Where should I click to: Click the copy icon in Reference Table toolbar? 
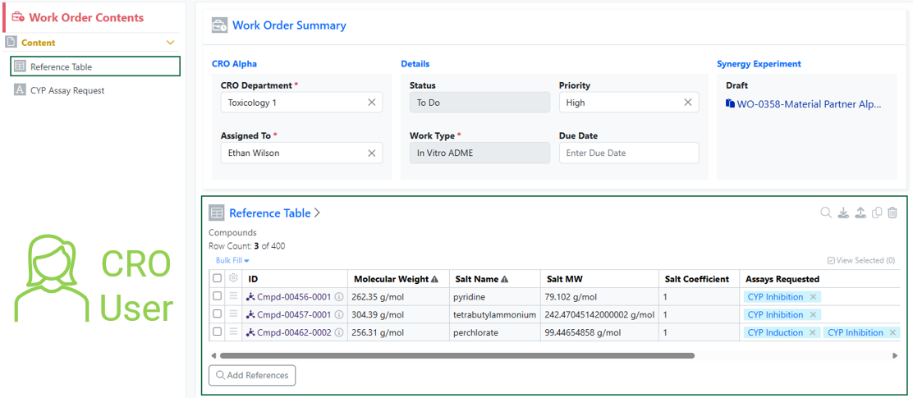pos(877,213)
